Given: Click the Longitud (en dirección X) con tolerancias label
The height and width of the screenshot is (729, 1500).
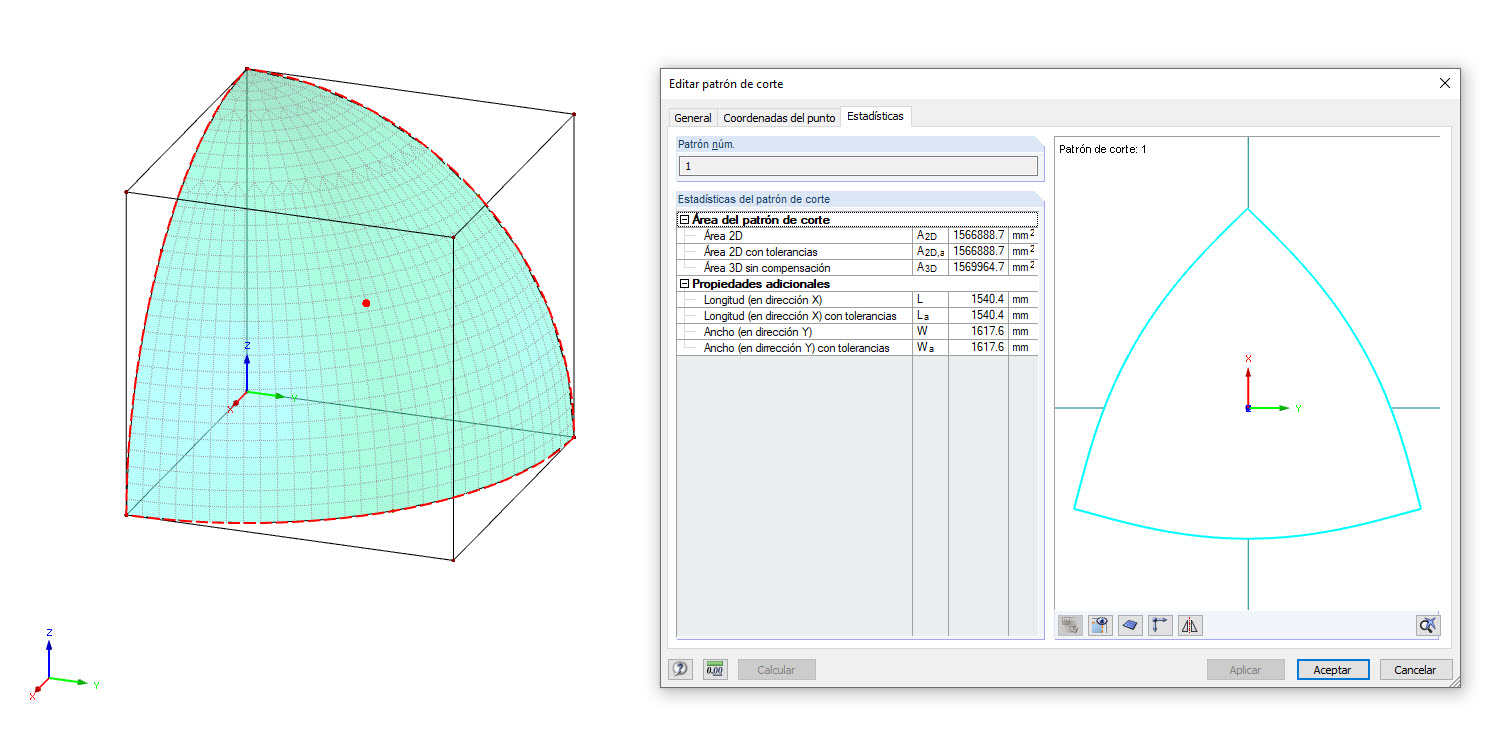Looking at the screenshot, I should tap(800, 316).
